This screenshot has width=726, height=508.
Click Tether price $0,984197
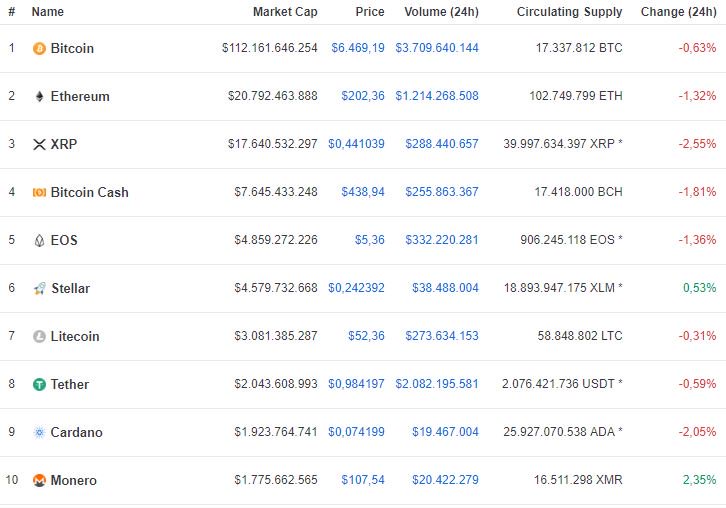click(x=357, y=384)
